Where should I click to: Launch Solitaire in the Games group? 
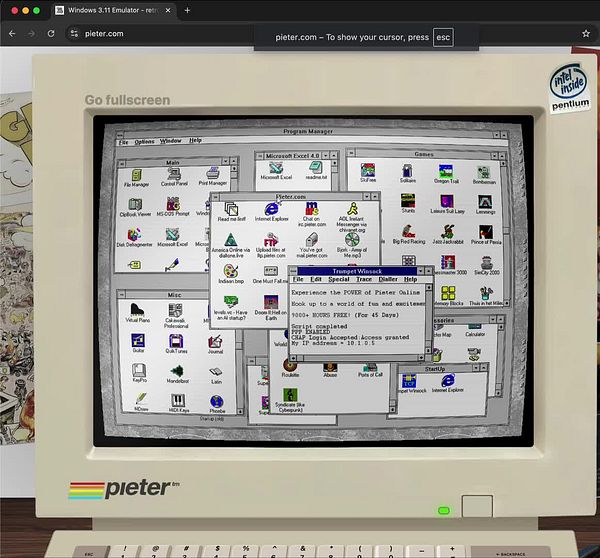(x=408, y=173)
